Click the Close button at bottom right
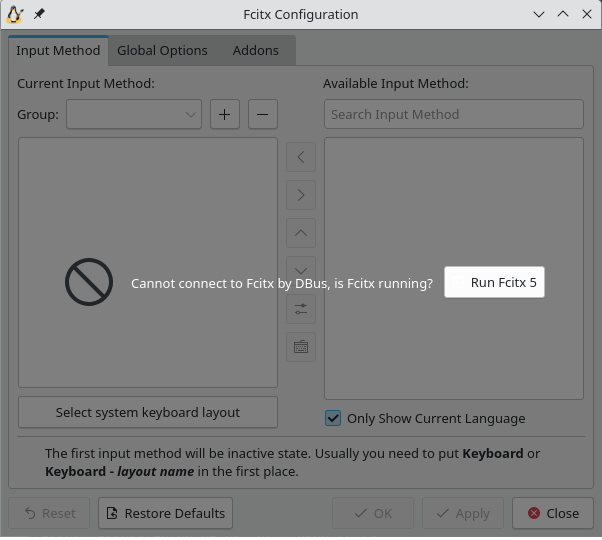602x540 pixels. click(553, 514)
